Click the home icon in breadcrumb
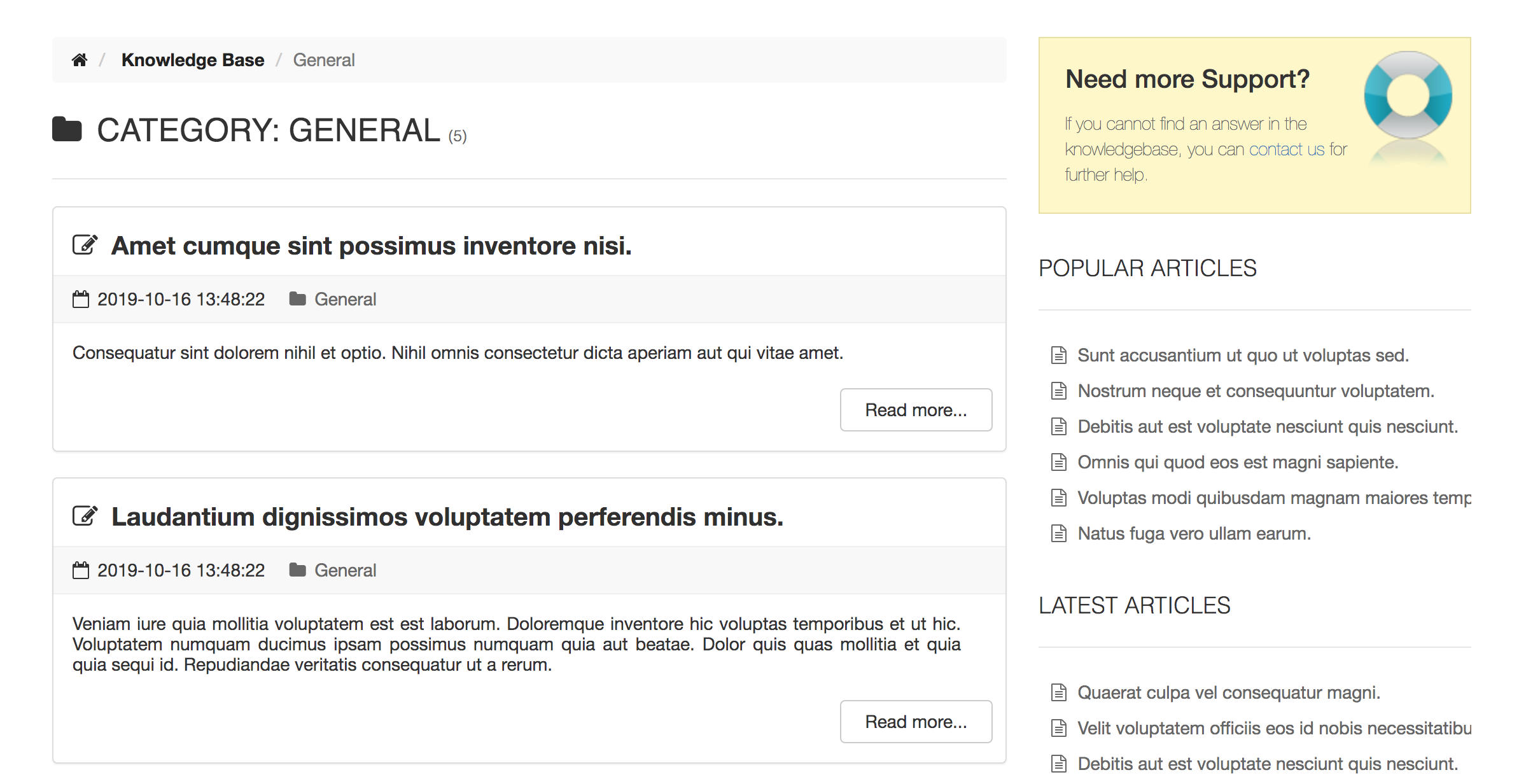The height and width of the screenshot is (784, 1540). point(80,60)
